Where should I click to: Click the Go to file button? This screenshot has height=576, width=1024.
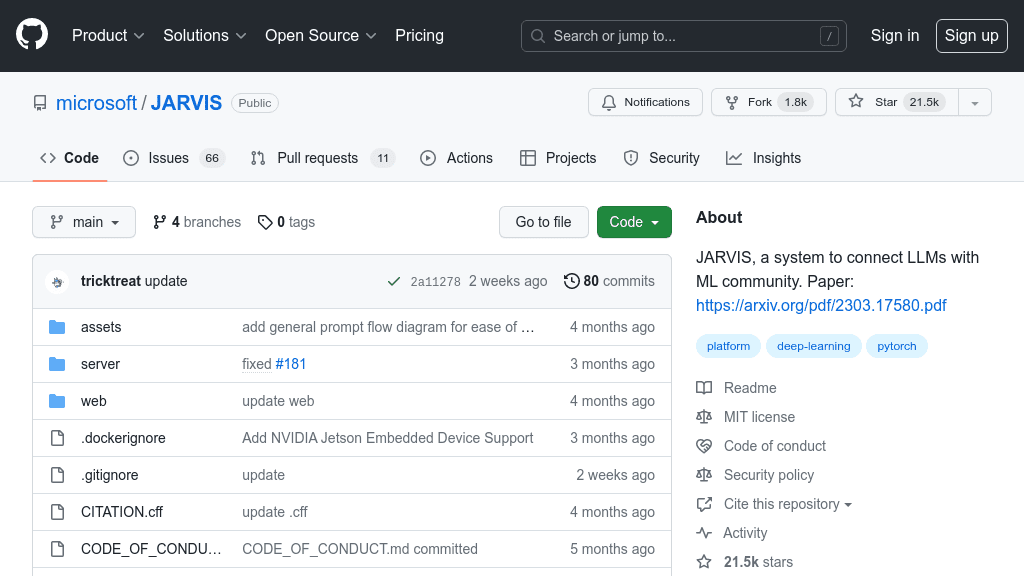pyautogui.click(x=543, y=222)
